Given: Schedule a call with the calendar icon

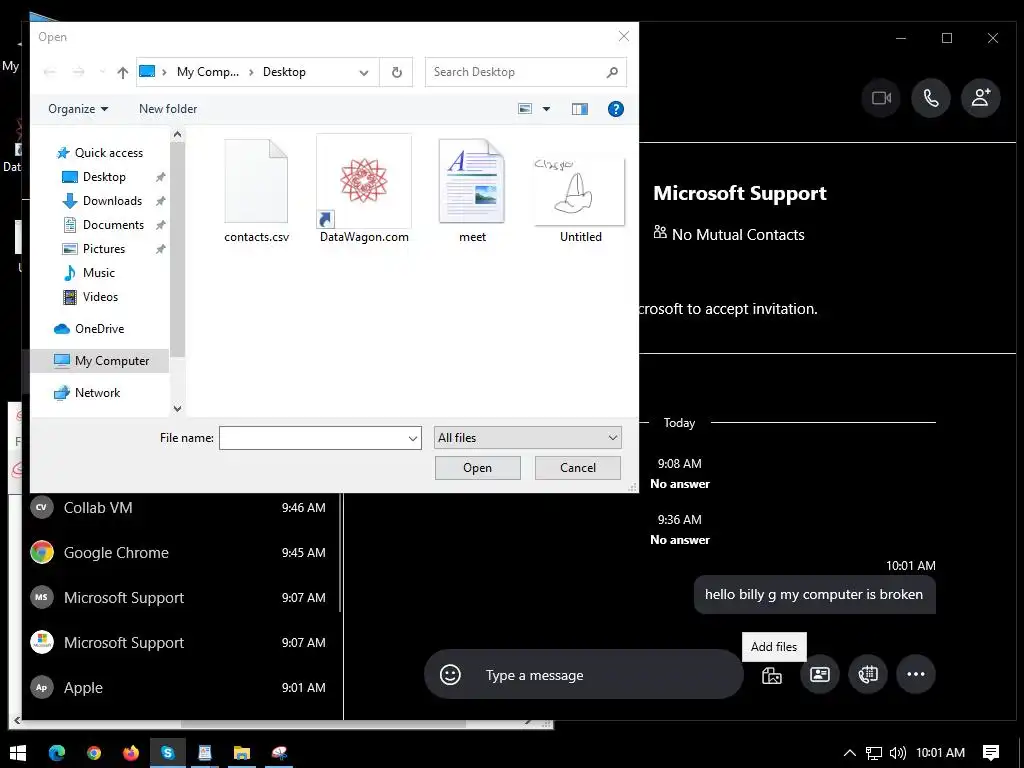Looking at the screenshot, I should pos(867,674).
